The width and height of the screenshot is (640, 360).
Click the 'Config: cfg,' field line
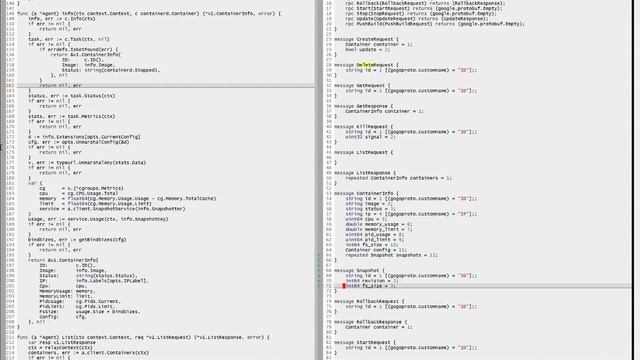click(63, 317)
